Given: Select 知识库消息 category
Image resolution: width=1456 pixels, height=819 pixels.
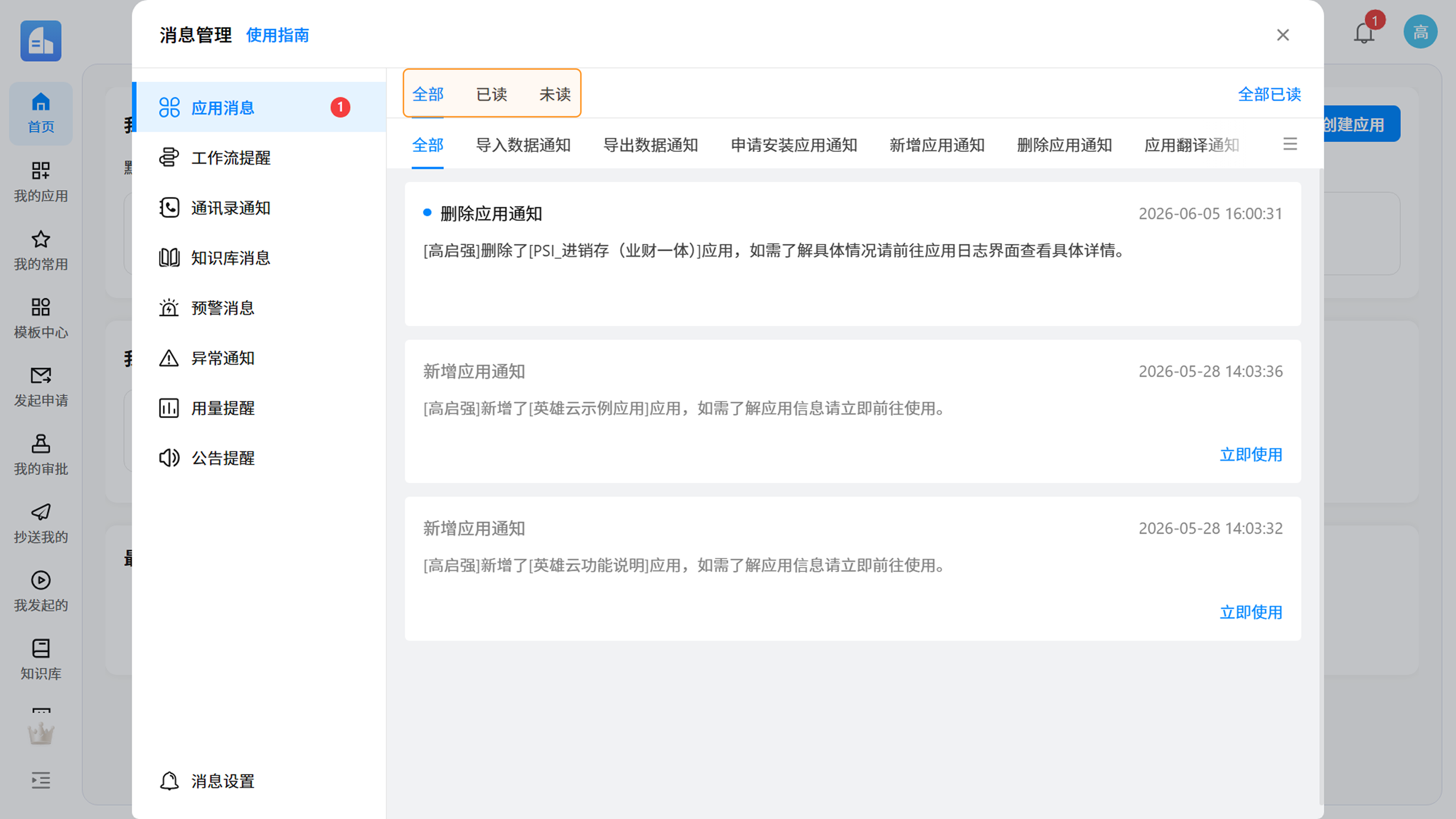Looking at the screenshot, I should [259, 257].
